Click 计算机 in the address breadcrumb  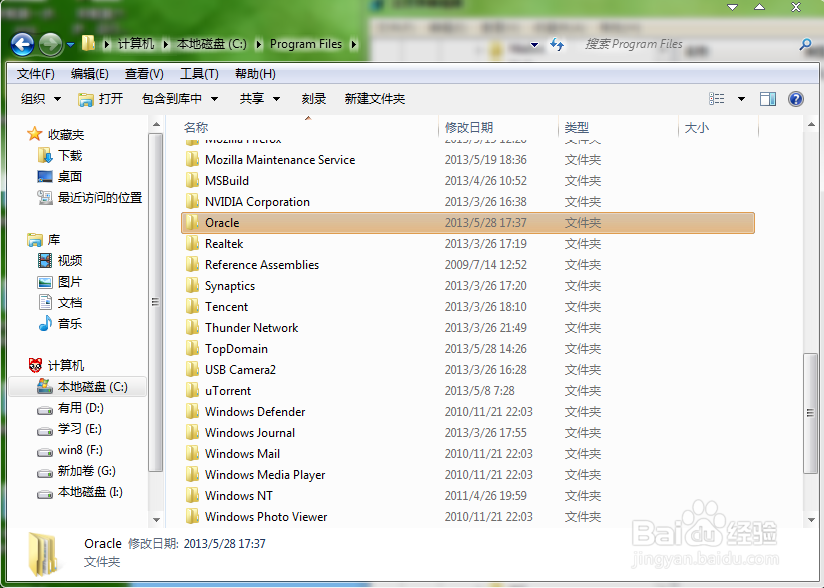(136, 45)
